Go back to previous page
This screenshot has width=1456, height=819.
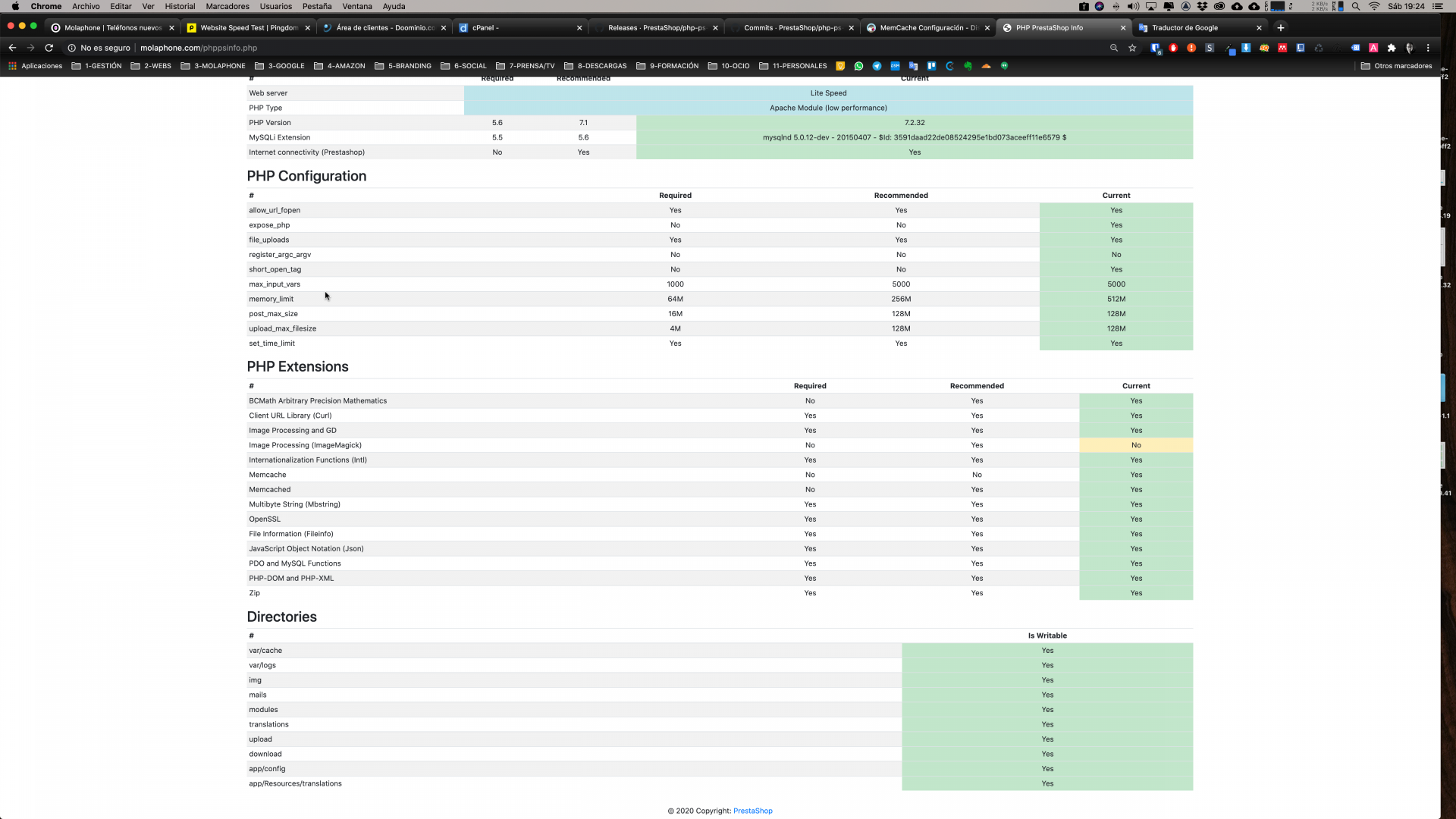[12, 48]
